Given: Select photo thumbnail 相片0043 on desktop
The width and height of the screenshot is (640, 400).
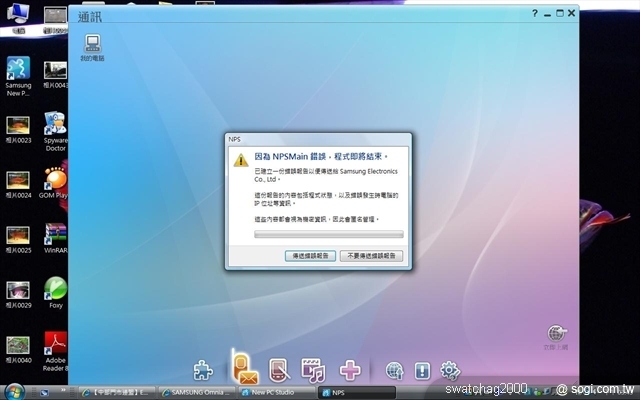Looking at the screenshot, I should tap(56, 75).
